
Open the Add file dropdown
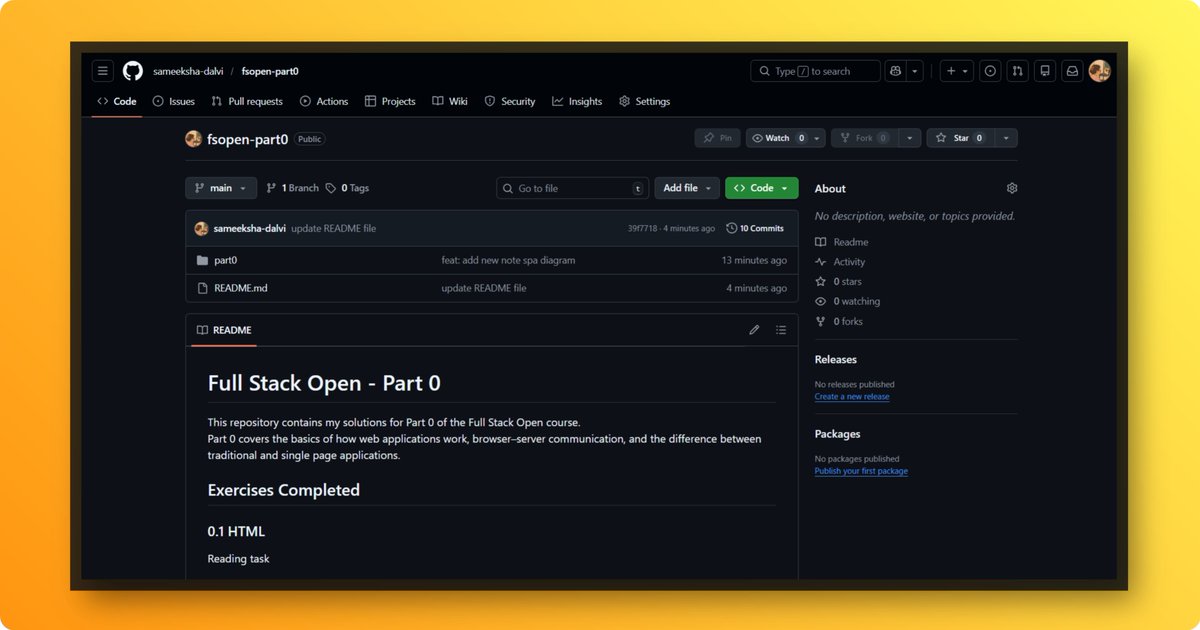[x=687, y=188]
